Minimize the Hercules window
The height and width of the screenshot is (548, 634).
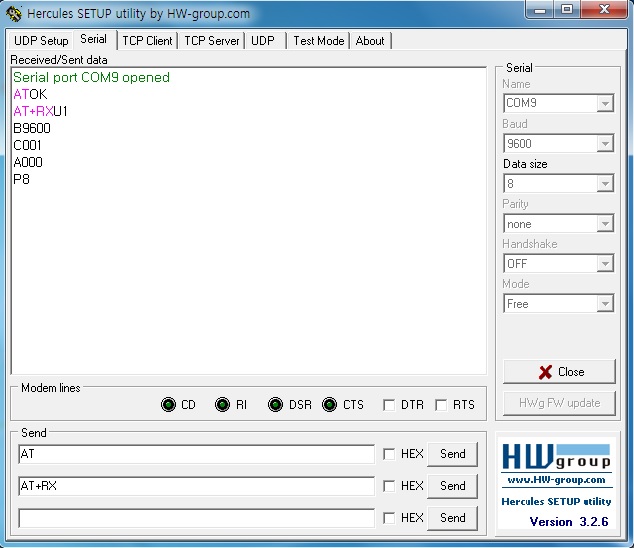point(540,9)
